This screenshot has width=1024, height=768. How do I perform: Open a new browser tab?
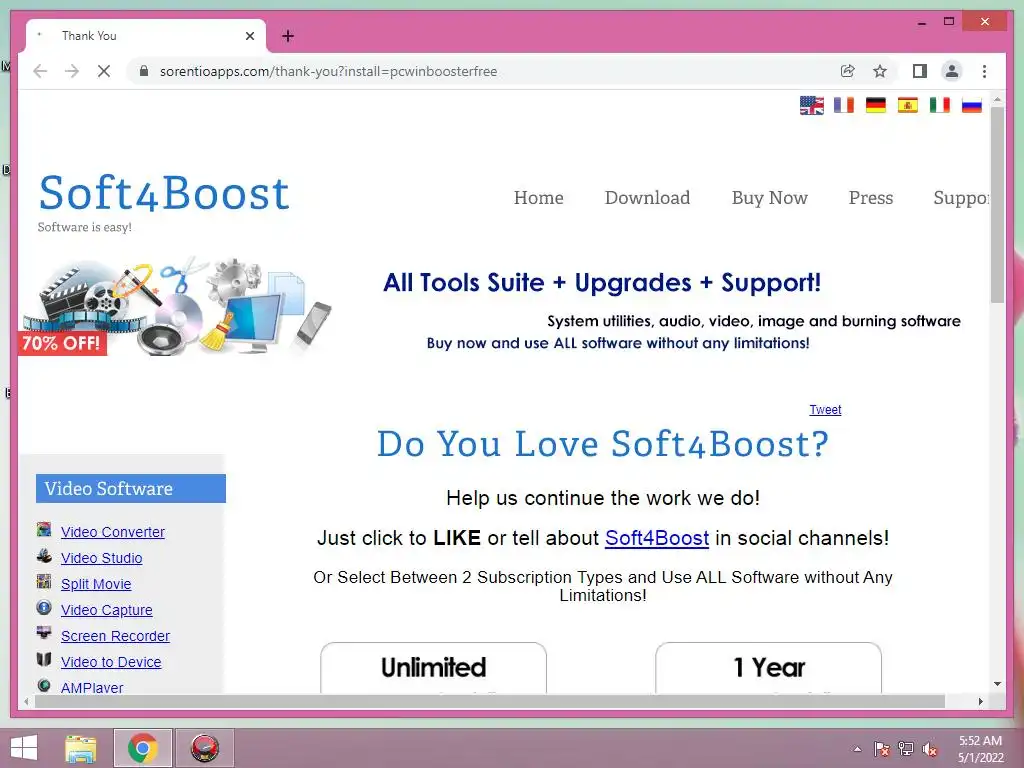tap(288, 36)
